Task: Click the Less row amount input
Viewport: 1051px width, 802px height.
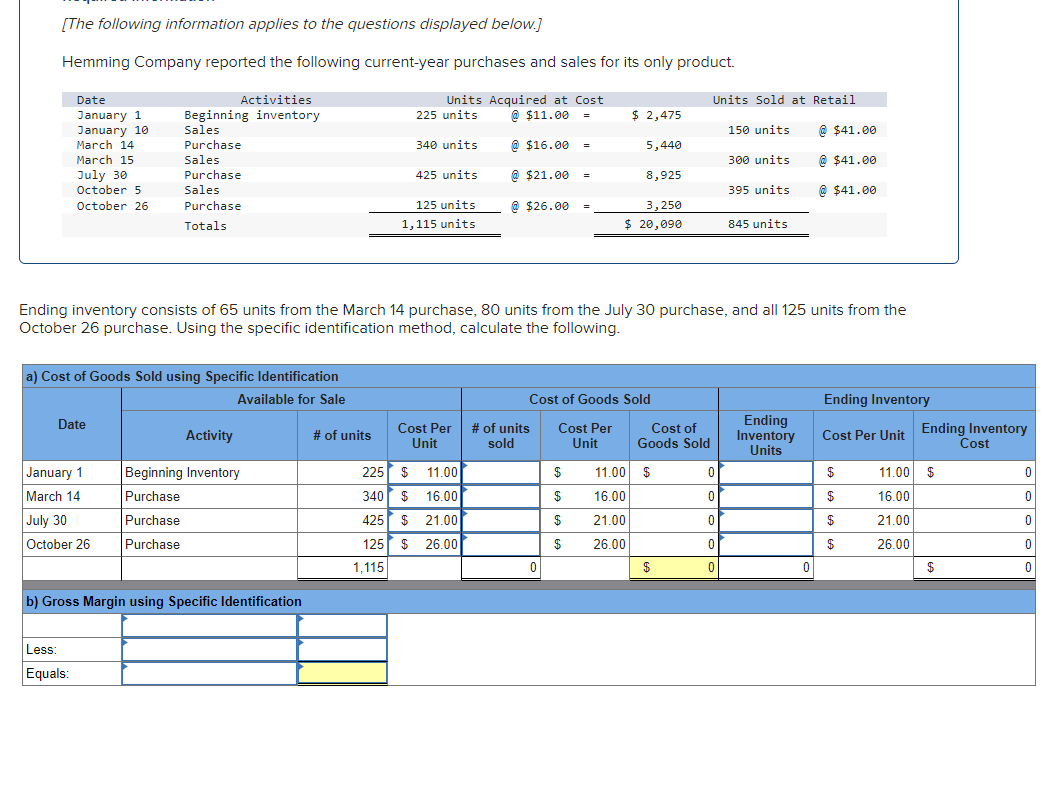Action: [341, 649]
